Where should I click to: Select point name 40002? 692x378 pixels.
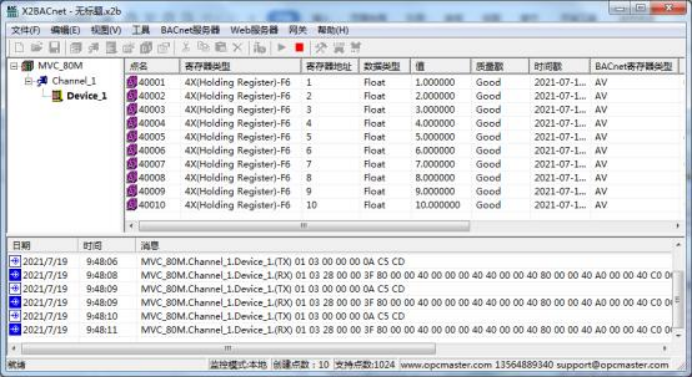[152, 96]
